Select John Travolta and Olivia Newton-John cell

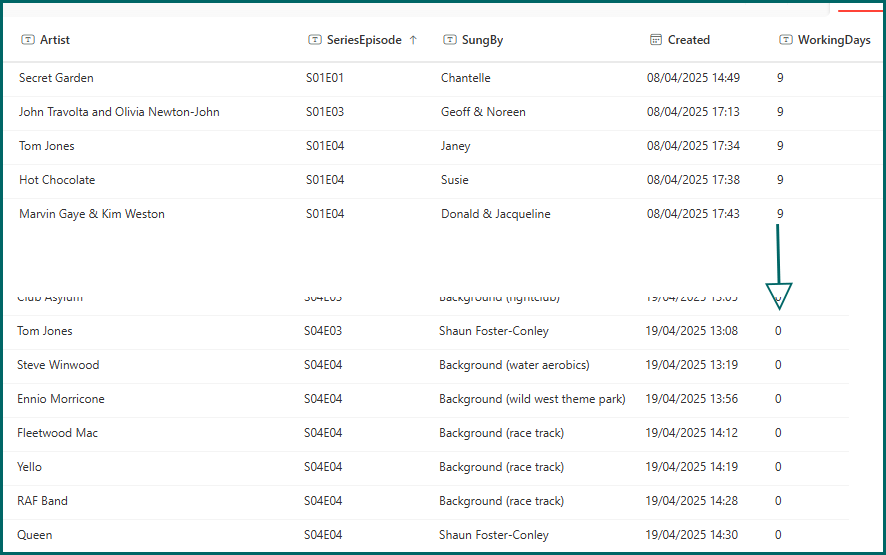[119, 112]
